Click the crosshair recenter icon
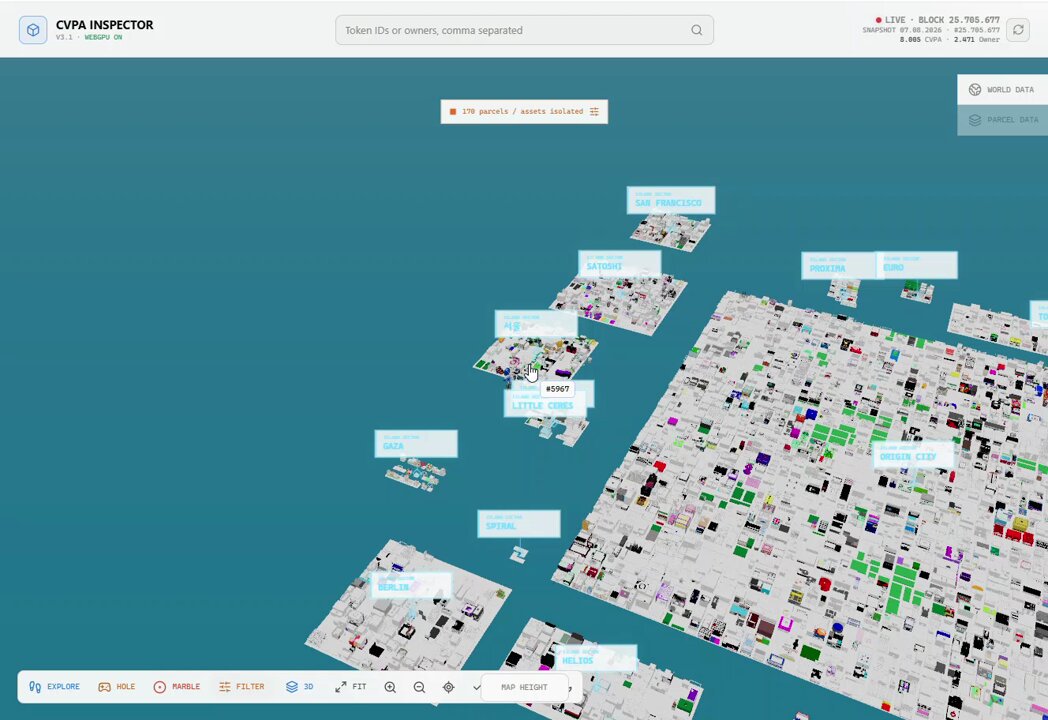Screen dimensions: 1048x720 448,687
